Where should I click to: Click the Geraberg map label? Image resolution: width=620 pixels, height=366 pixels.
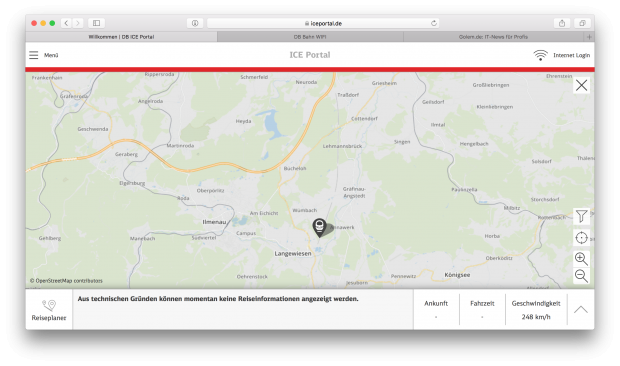(x=127, y=154)
